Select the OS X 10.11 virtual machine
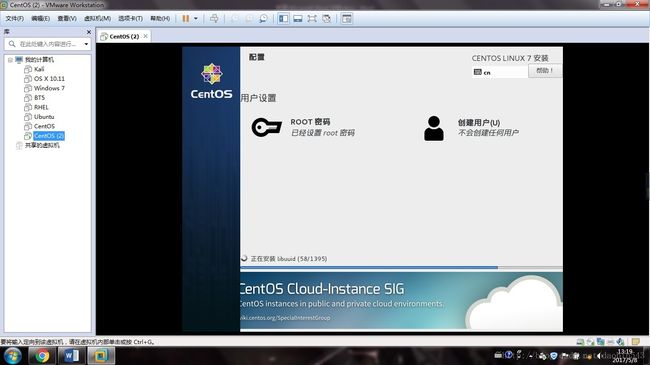Image resolution: width=650 pixels, height=365 pixels. (x=49, y=79)
